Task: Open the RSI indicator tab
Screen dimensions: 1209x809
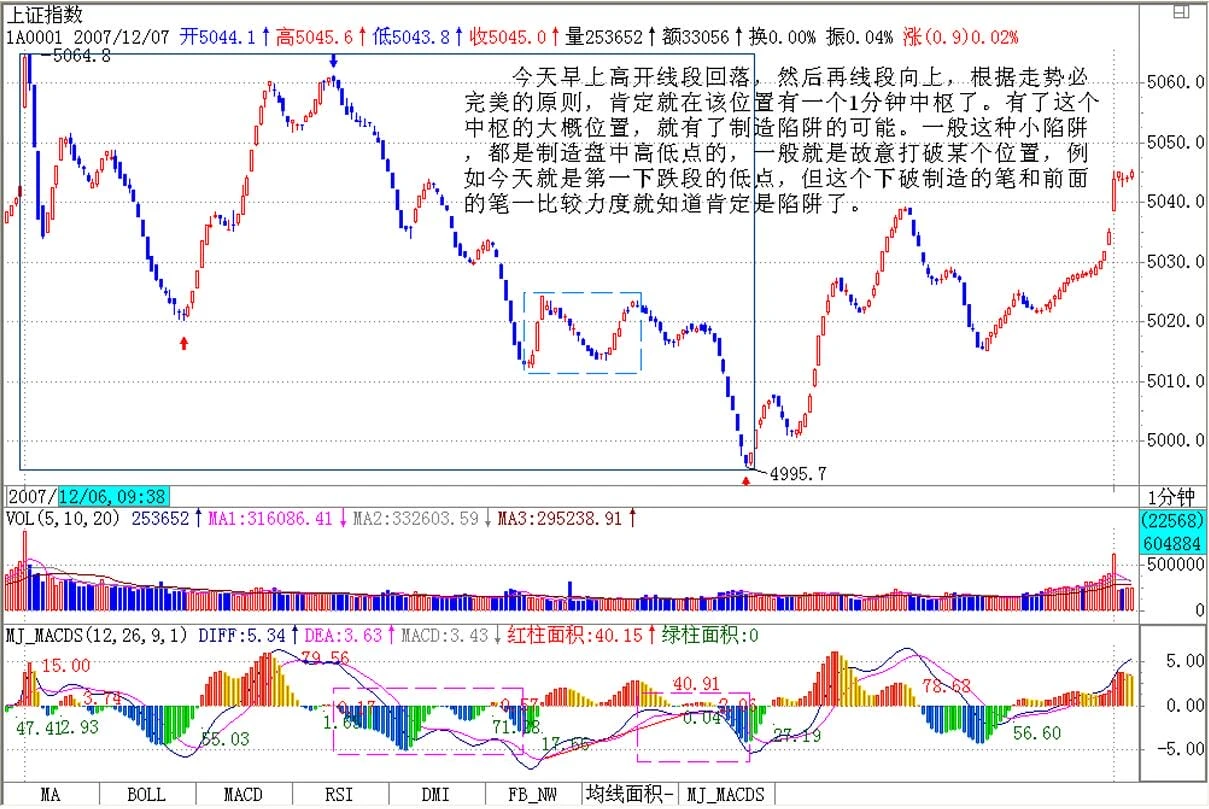Action: click(340, 795)
